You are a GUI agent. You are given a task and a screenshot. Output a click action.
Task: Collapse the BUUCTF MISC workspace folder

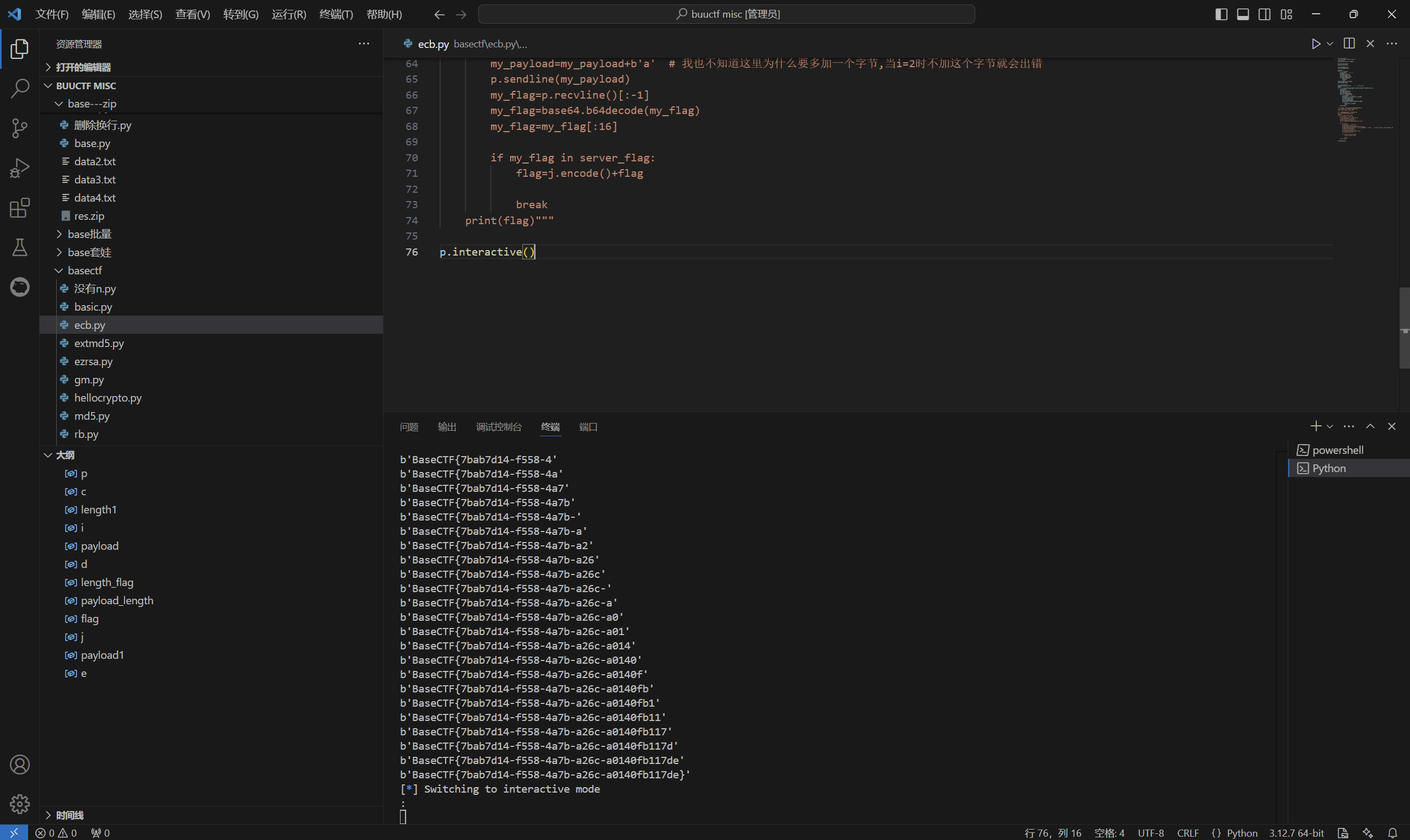pyautogui.click(x=211, y=85)
